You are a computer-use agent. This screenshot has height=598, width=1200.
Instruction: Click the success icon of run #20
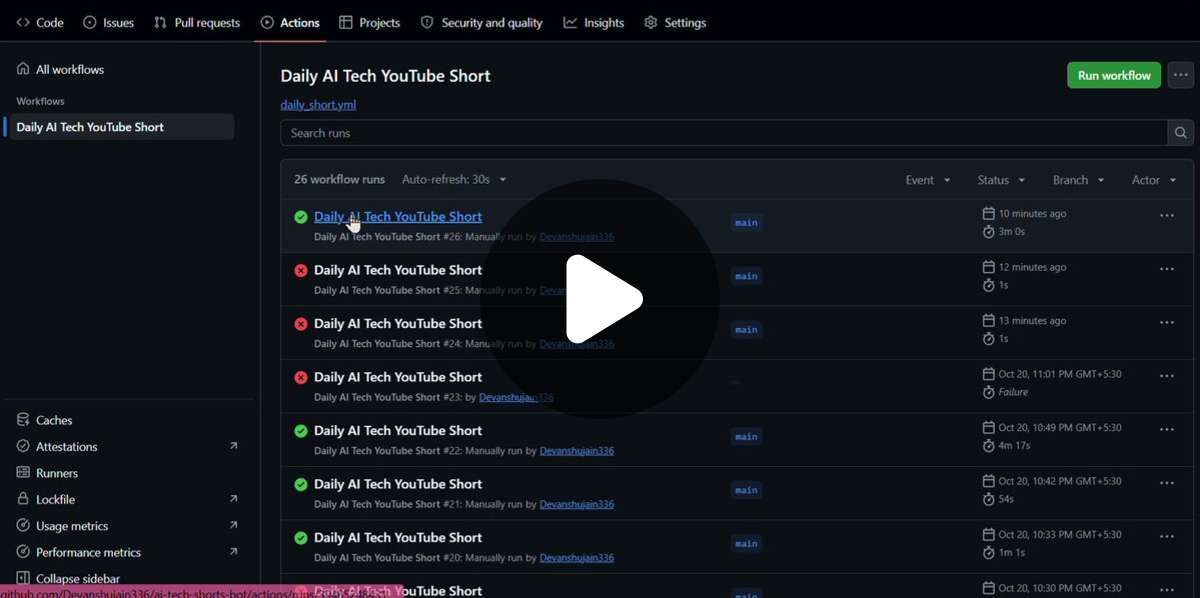point(301,538)
